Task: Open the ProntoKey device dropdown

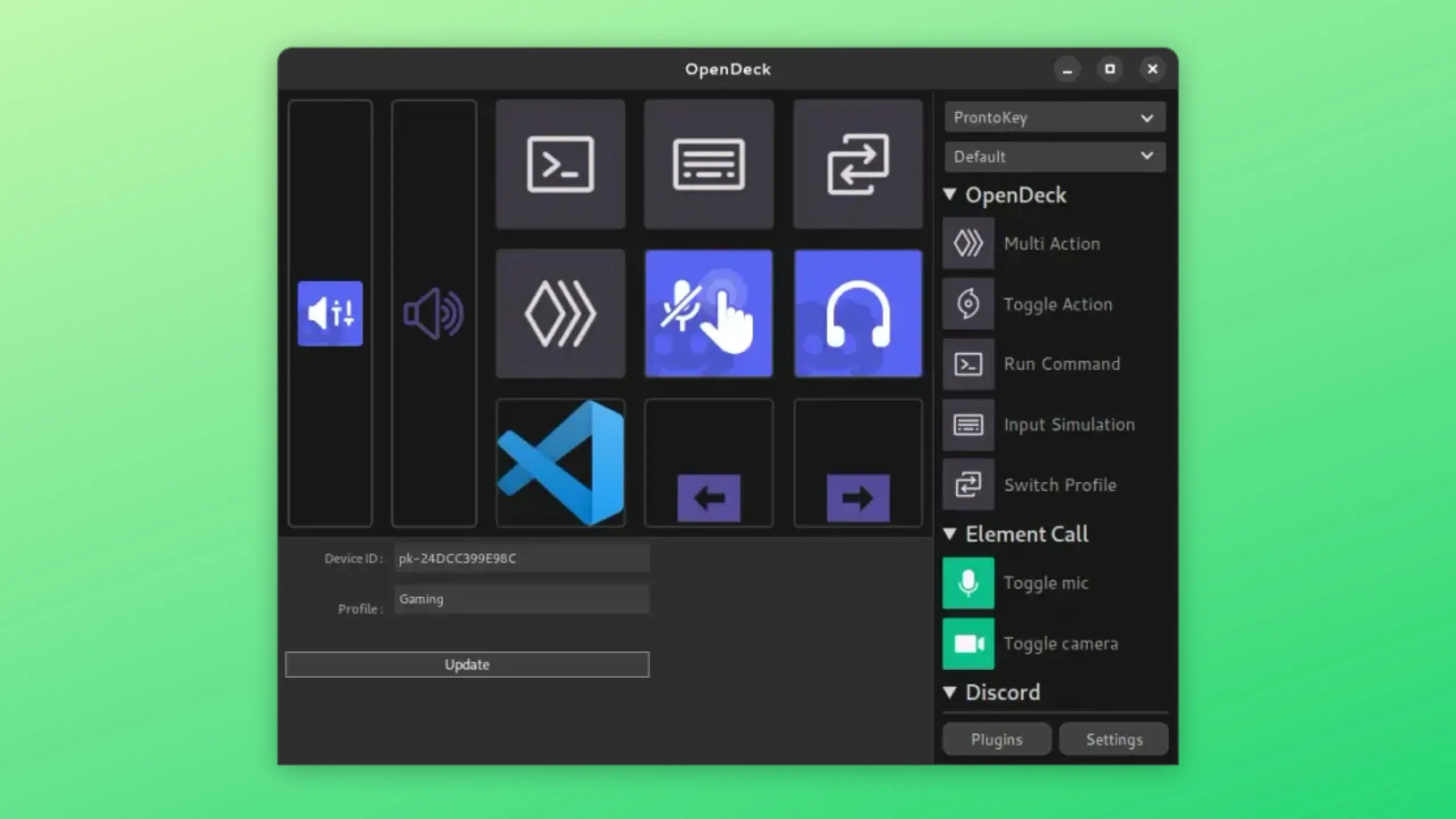Action: (x=1054, y=118)
